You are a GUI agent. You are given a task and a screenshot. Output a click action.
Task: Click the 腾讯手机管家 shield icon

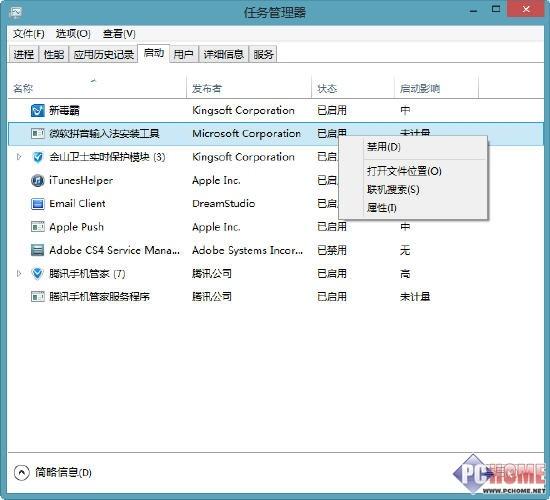pyautogui.click(x=38, y=273)
